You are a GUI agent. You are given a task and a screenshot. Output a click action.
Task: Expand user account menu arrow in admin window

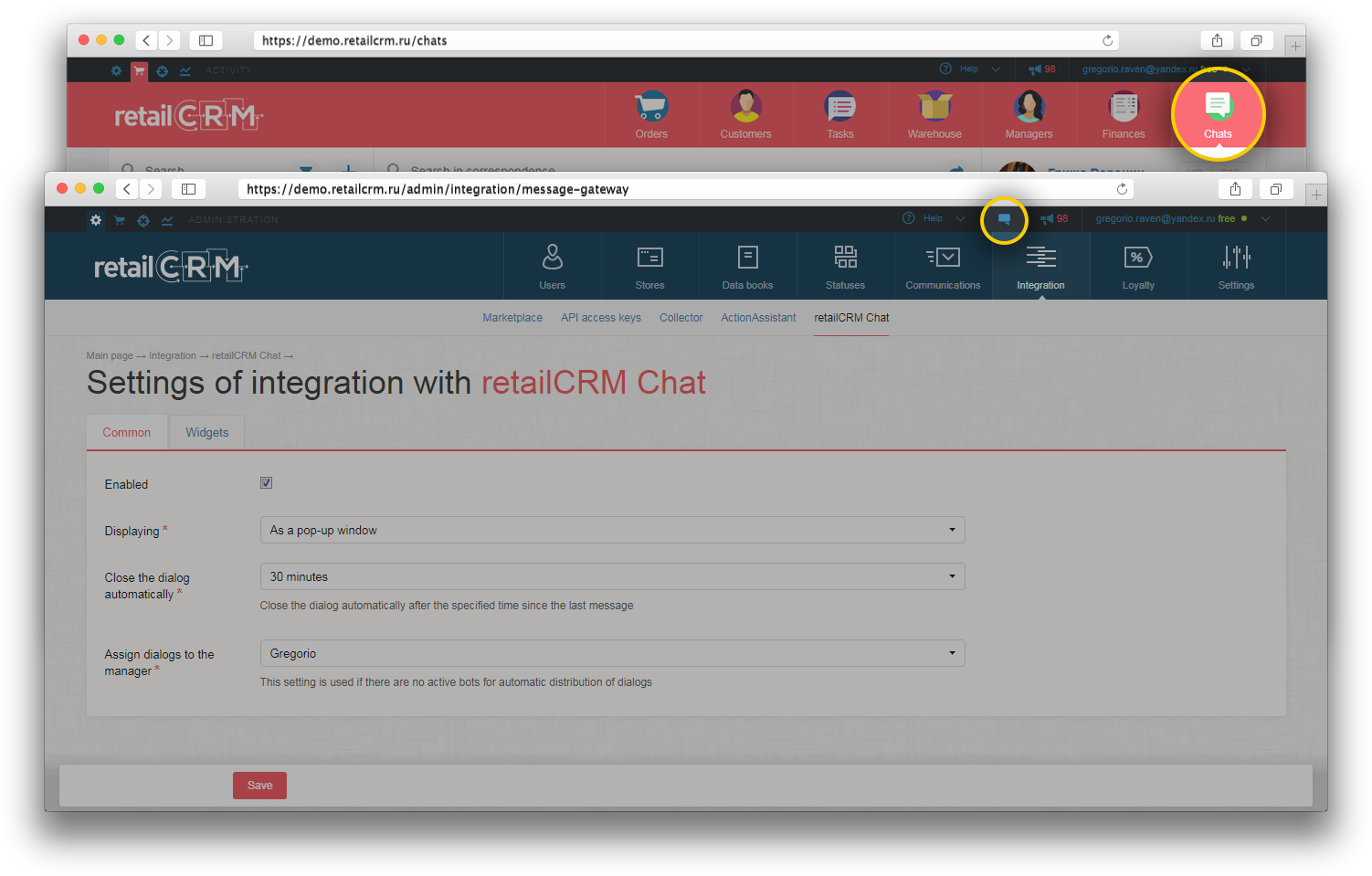tap(1265, 219)
